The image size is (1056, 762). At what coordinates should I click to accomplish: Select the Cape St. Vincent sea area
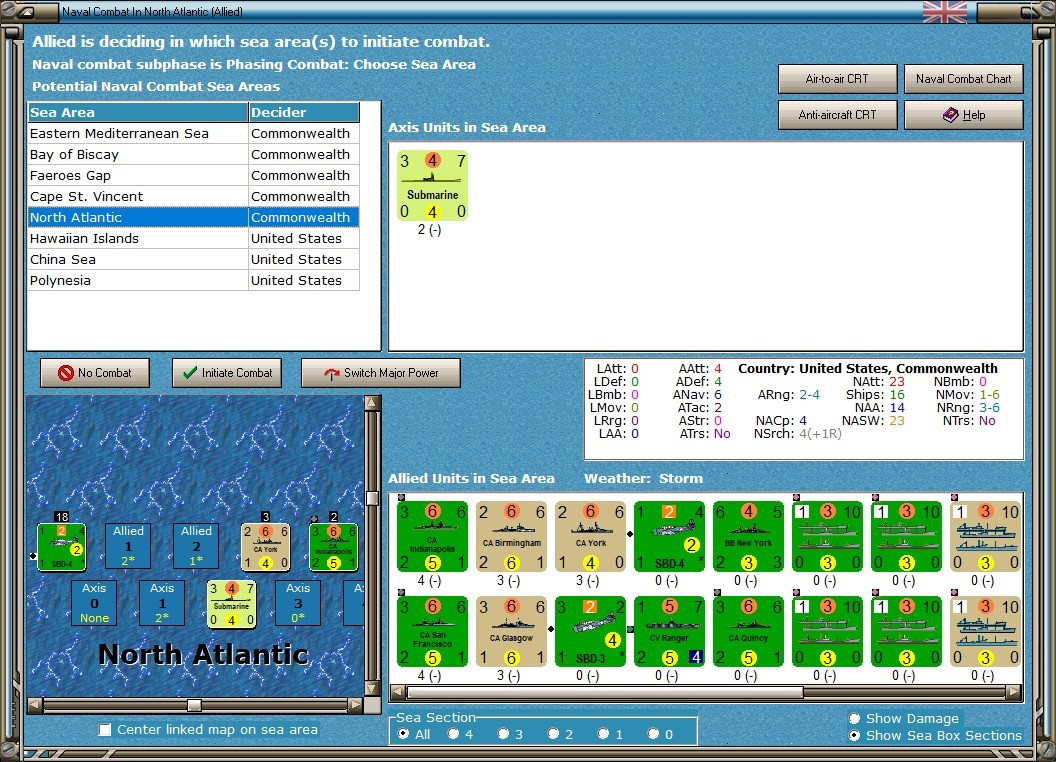(193, 196)
